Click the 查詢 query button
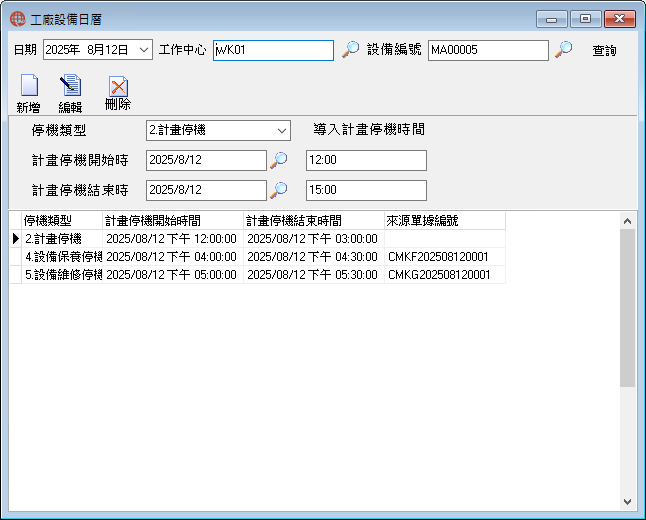Viewport: 646px width, 520px height. [604, 50]
